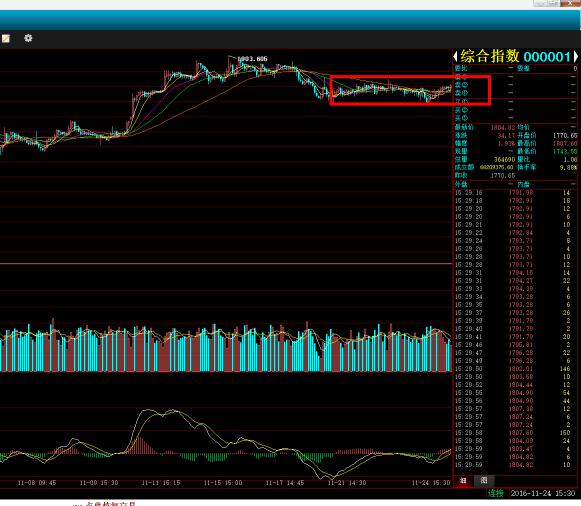Click the 11-24 15:30 time axis label
This screenshot has width=581, height=506.
[431, 483]
